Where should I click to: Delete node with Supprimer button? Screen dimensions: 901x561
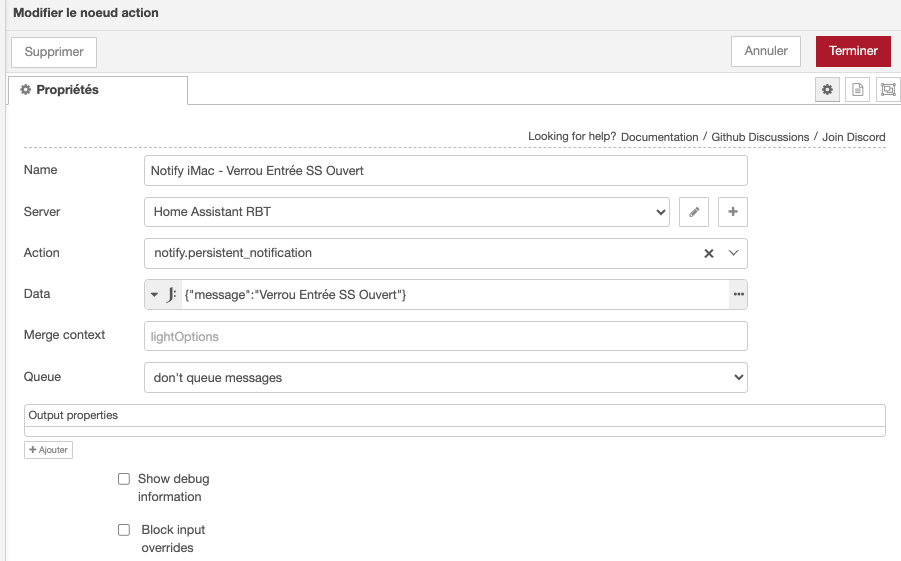tap(54, 52)
